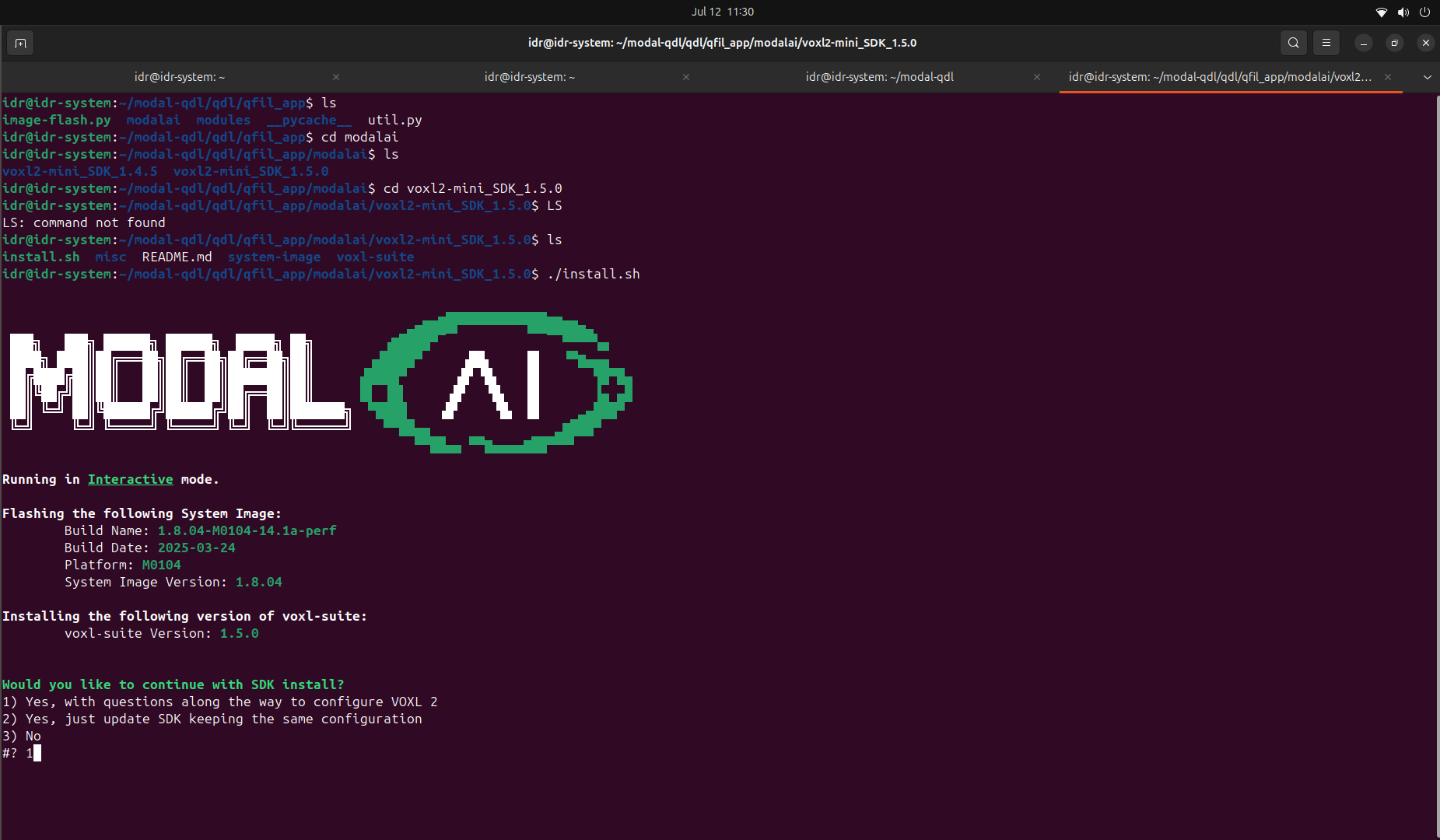Click the underlined Interactive word
Screen dimensions: 1440x840
coord(130,479)
